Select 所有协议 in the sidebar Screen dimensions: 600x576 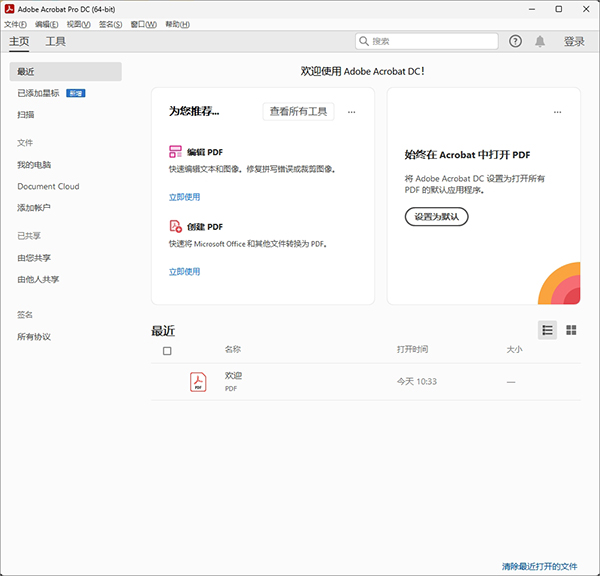pyautogui.click(x=34, y=336)
